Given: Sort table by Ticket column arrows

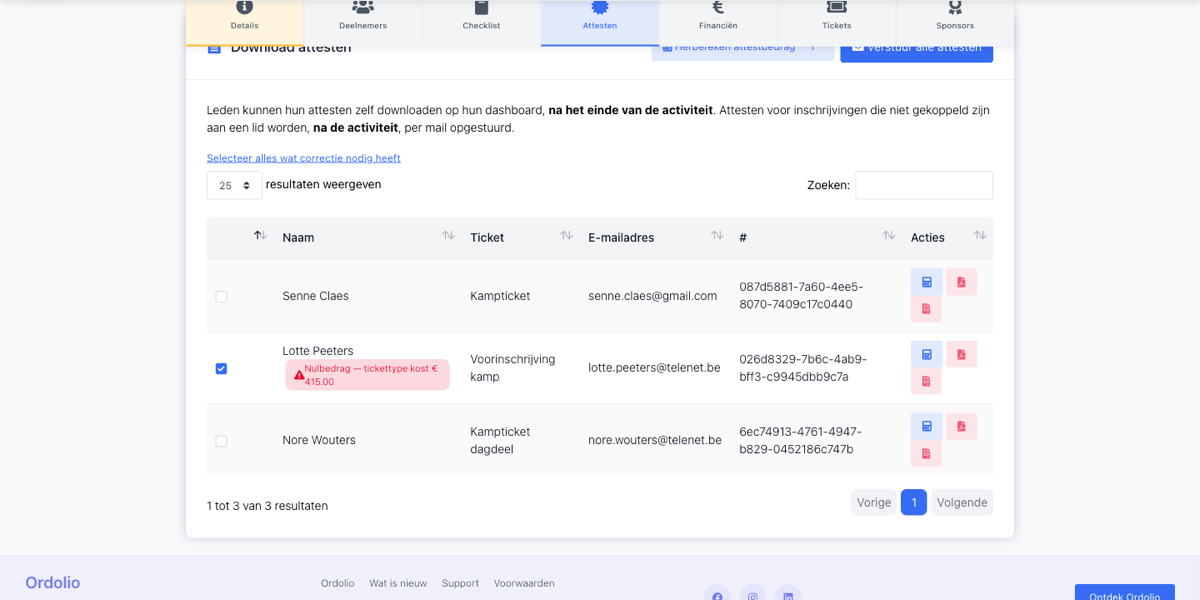Looking at the screenshot, I should click(x=566, y=236).
